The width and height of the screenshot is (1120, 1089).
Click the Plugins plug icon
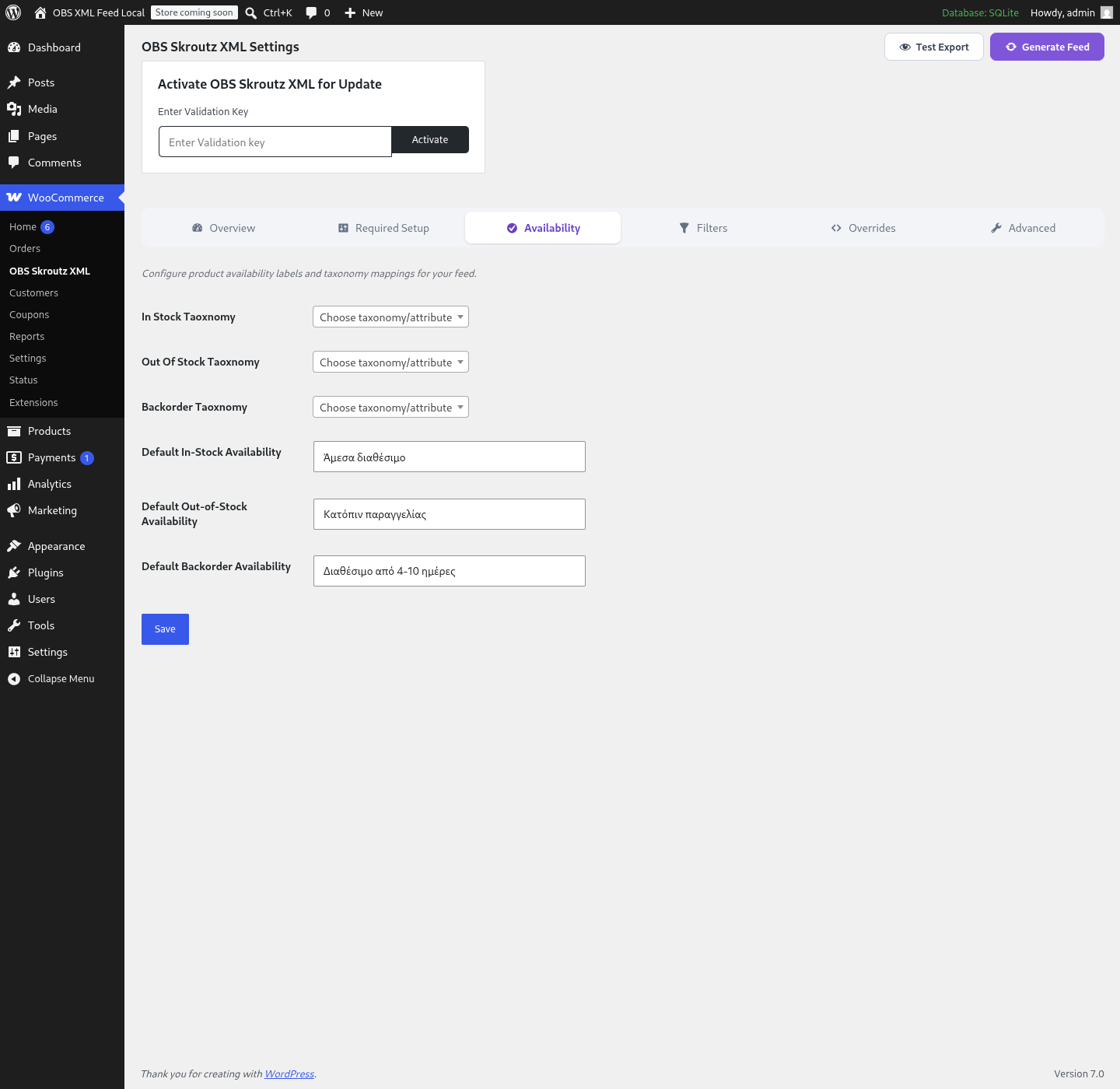click(14, 573)
